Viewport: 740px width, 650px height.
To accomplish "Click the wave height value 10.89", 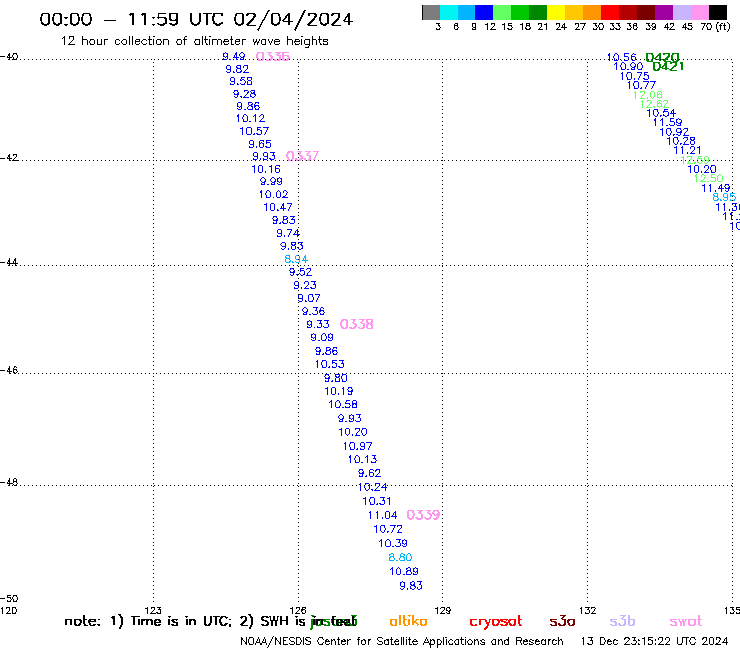I will click(x=404, y=571).
